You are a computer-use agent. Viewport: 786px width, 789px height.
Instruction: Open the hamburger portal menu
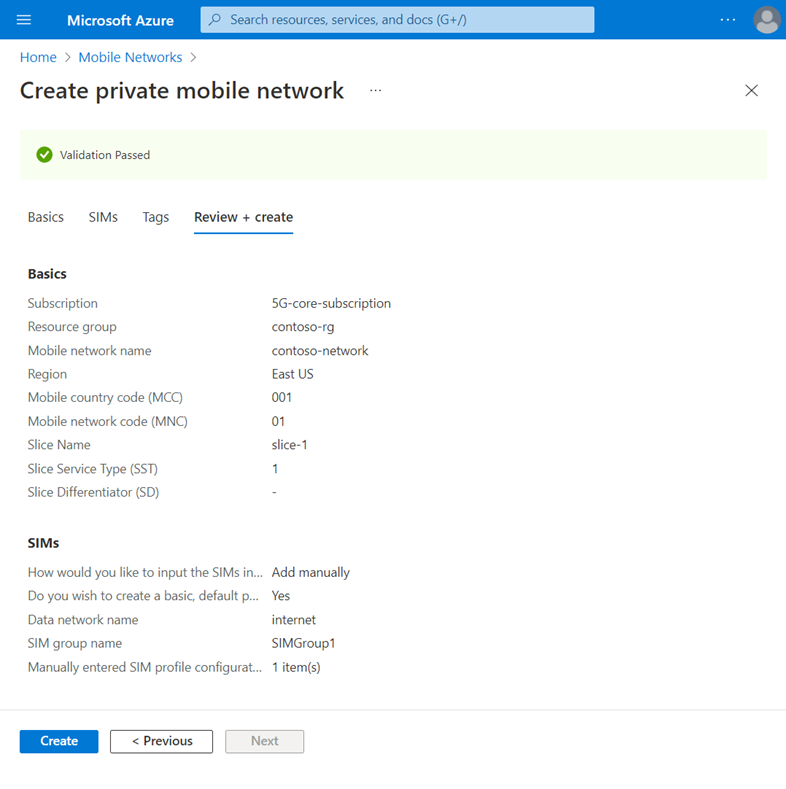[24, 20]
